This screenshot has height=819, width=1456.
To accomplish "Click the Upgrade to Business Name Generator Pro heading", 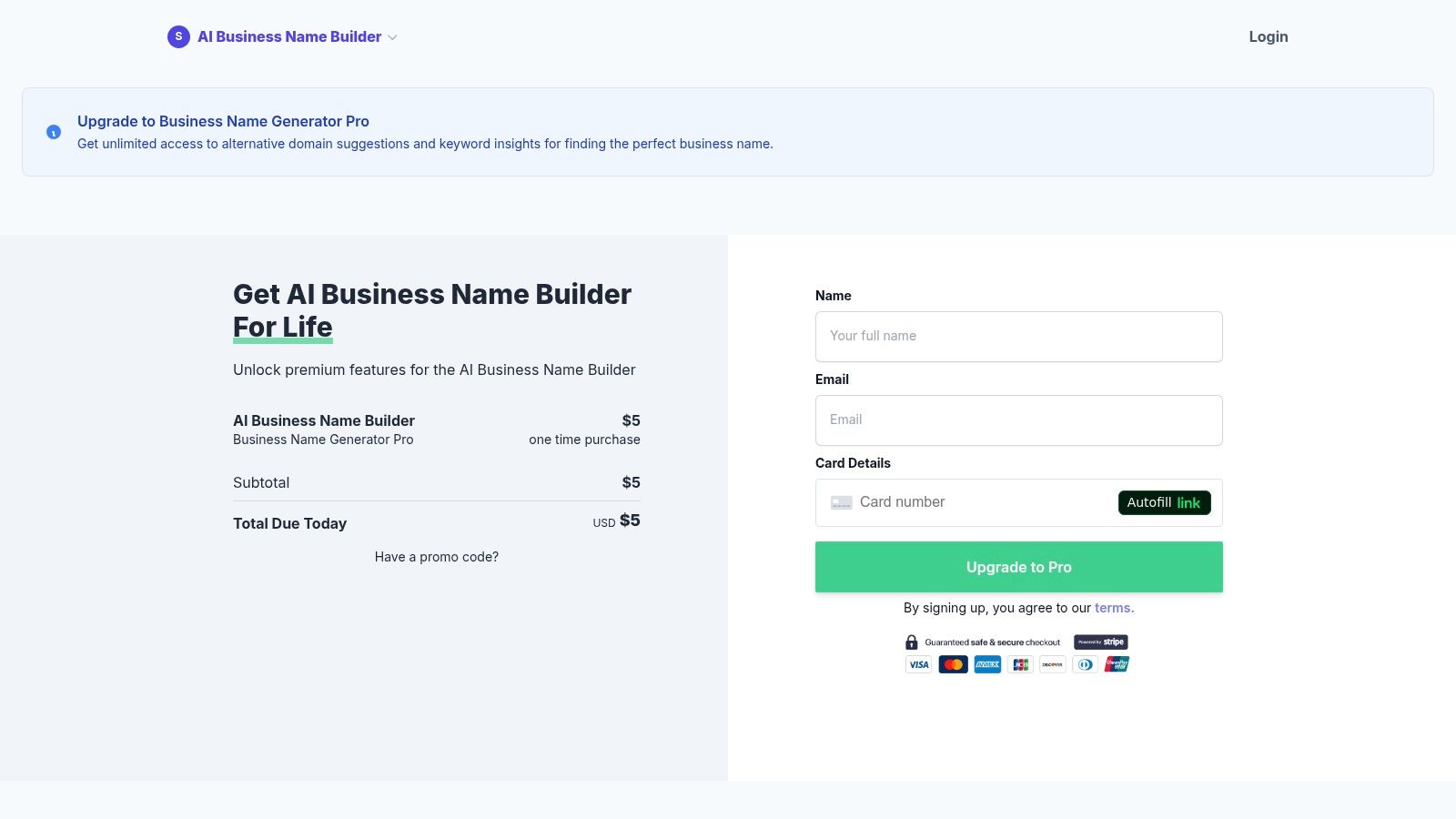I will pyautogui.click(x=223, y=121).
